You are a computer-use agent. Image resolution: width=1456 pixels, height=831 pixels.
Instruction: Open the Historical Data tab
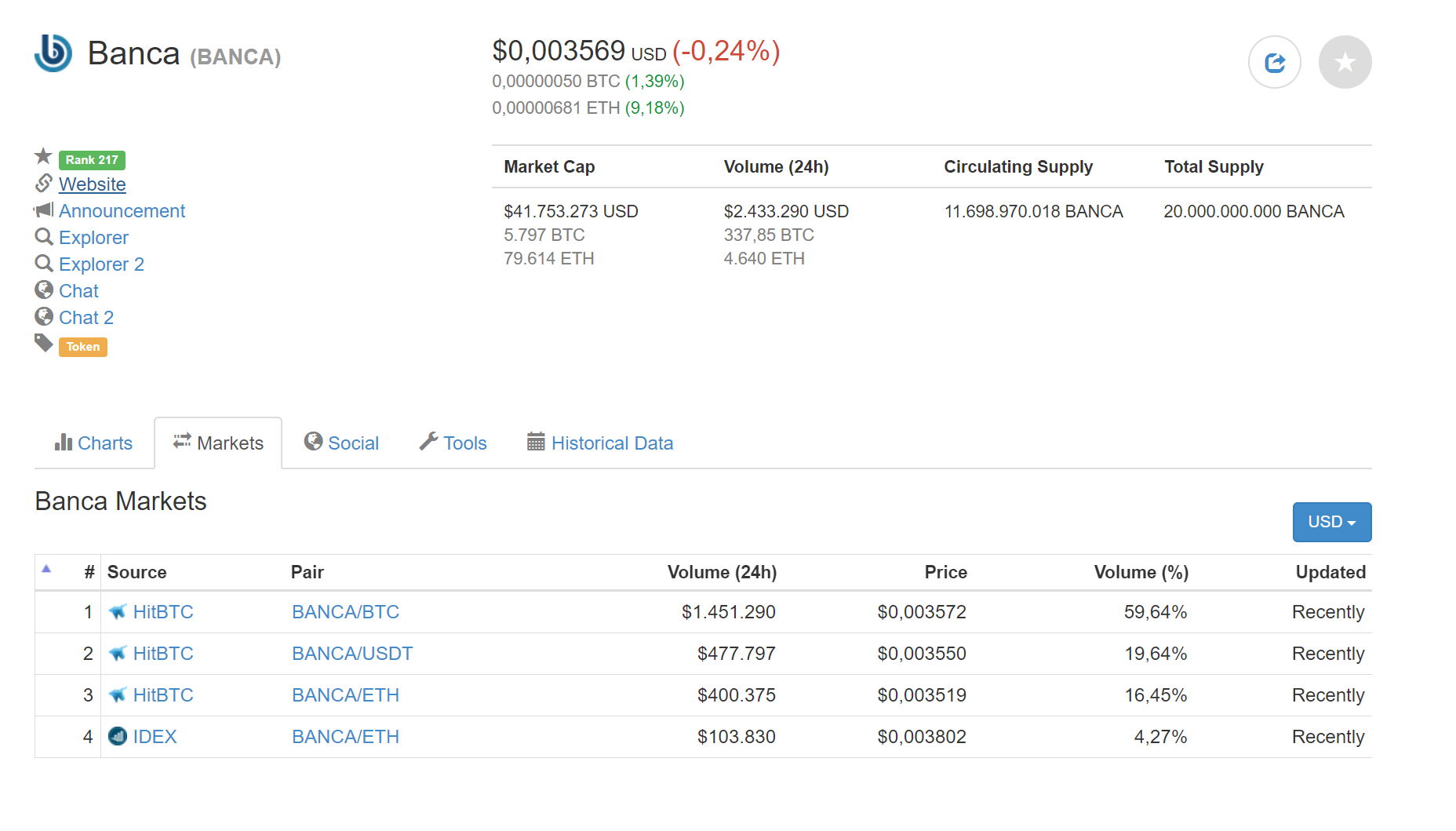tap(600, 443)
